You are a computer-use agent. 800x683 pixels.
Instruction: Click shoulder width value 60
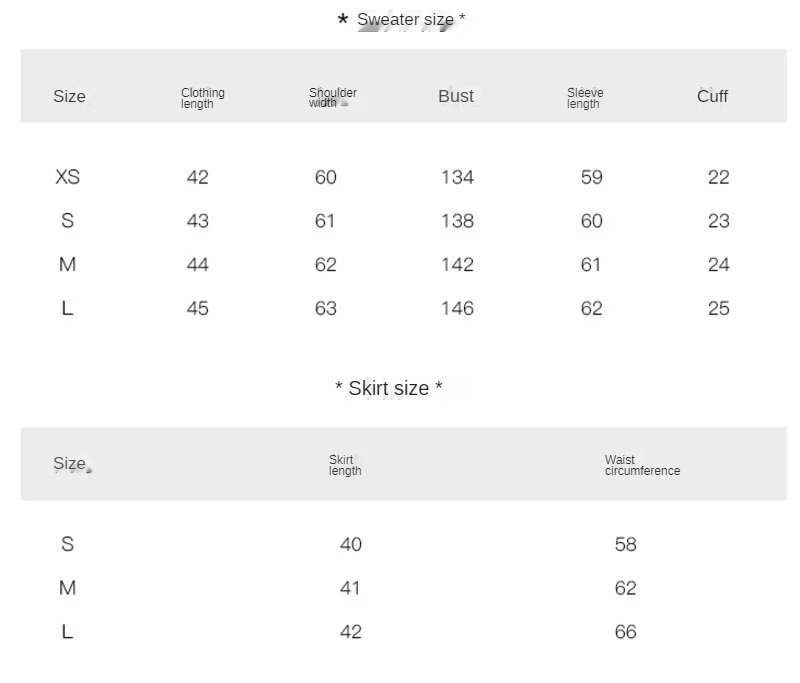pos(325,177)
